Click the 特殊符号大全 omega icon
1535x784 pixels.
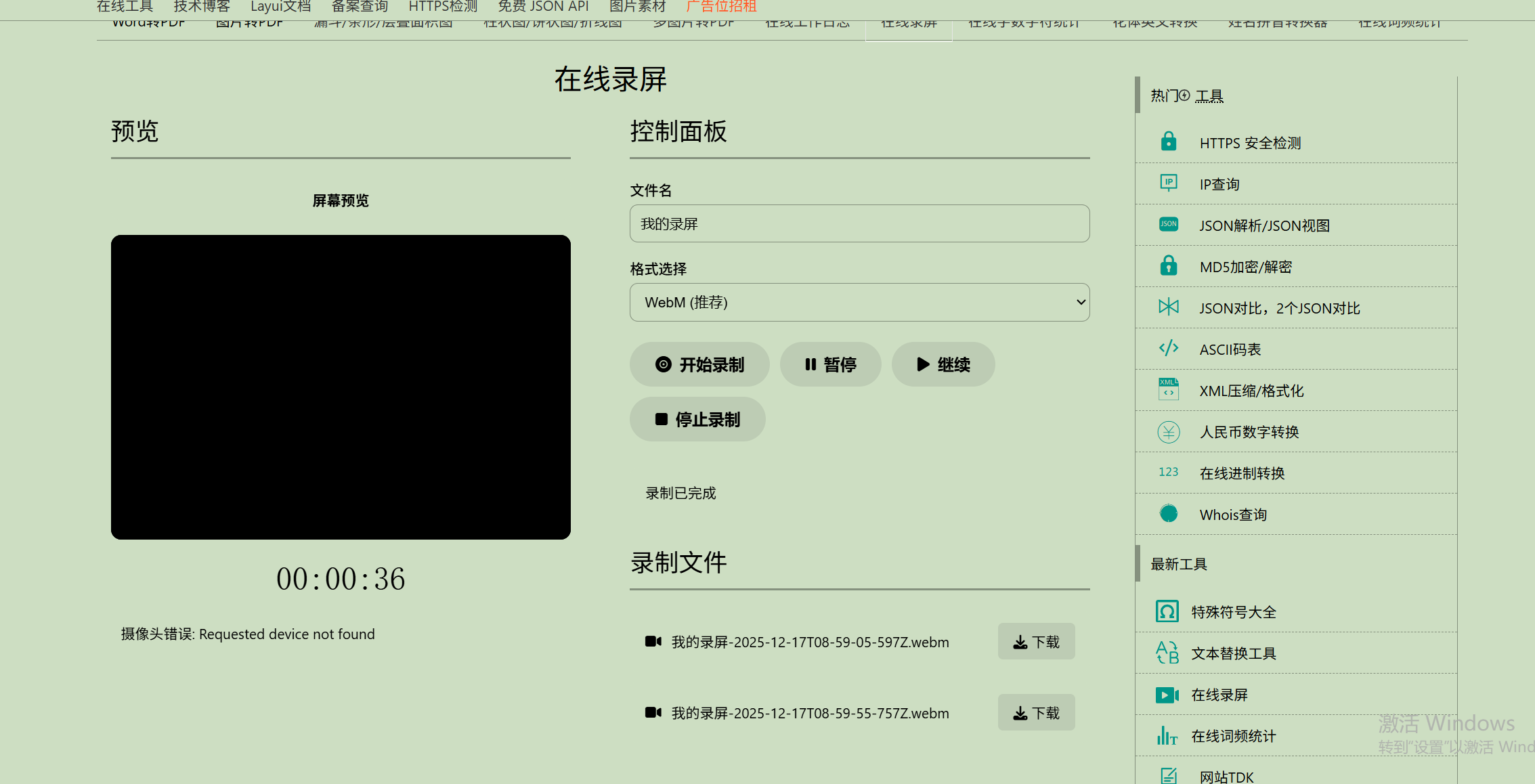click(1167, 611)
